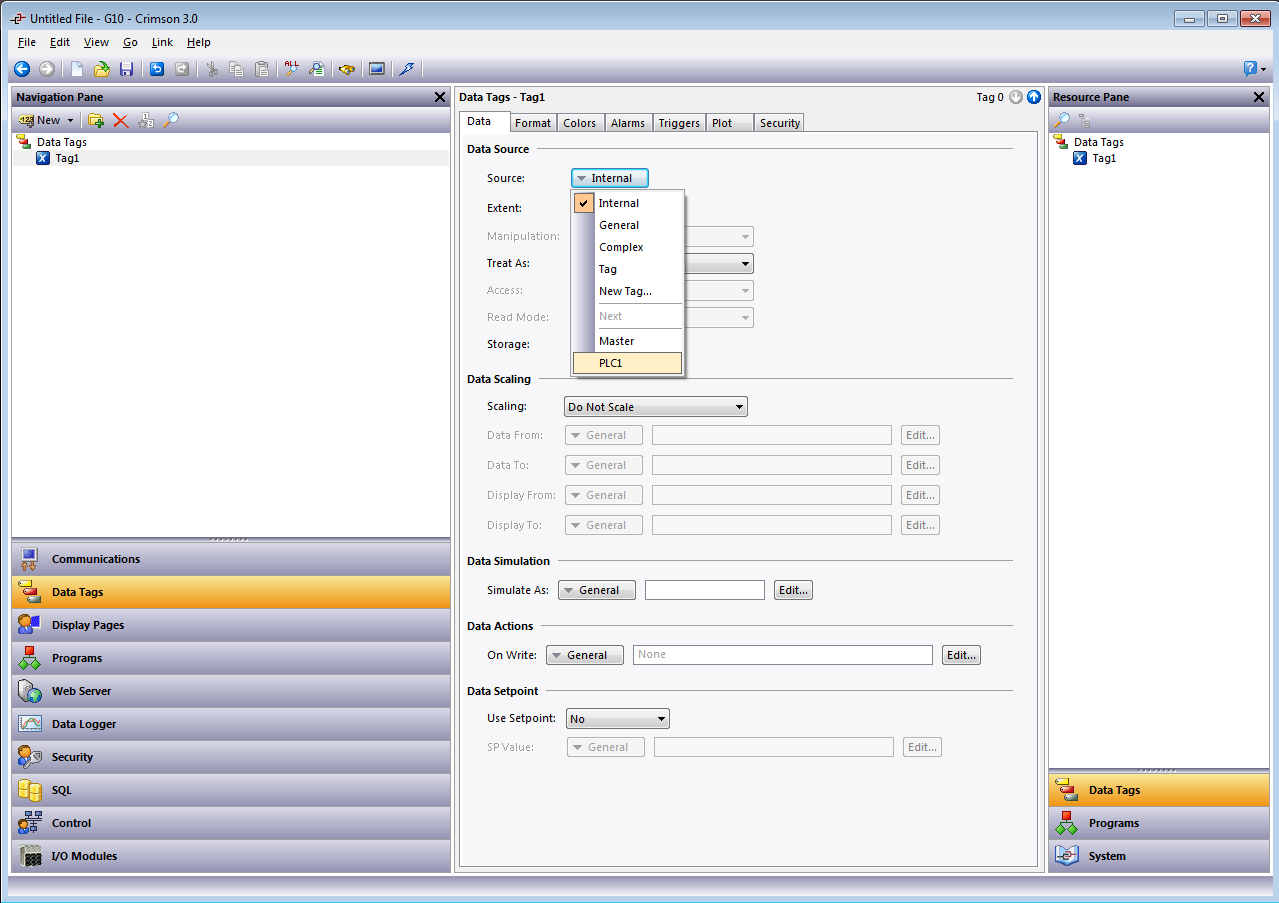Click the blue lightning bolt icon
This screenshot has height=903, width=1279.
(406, 69)
